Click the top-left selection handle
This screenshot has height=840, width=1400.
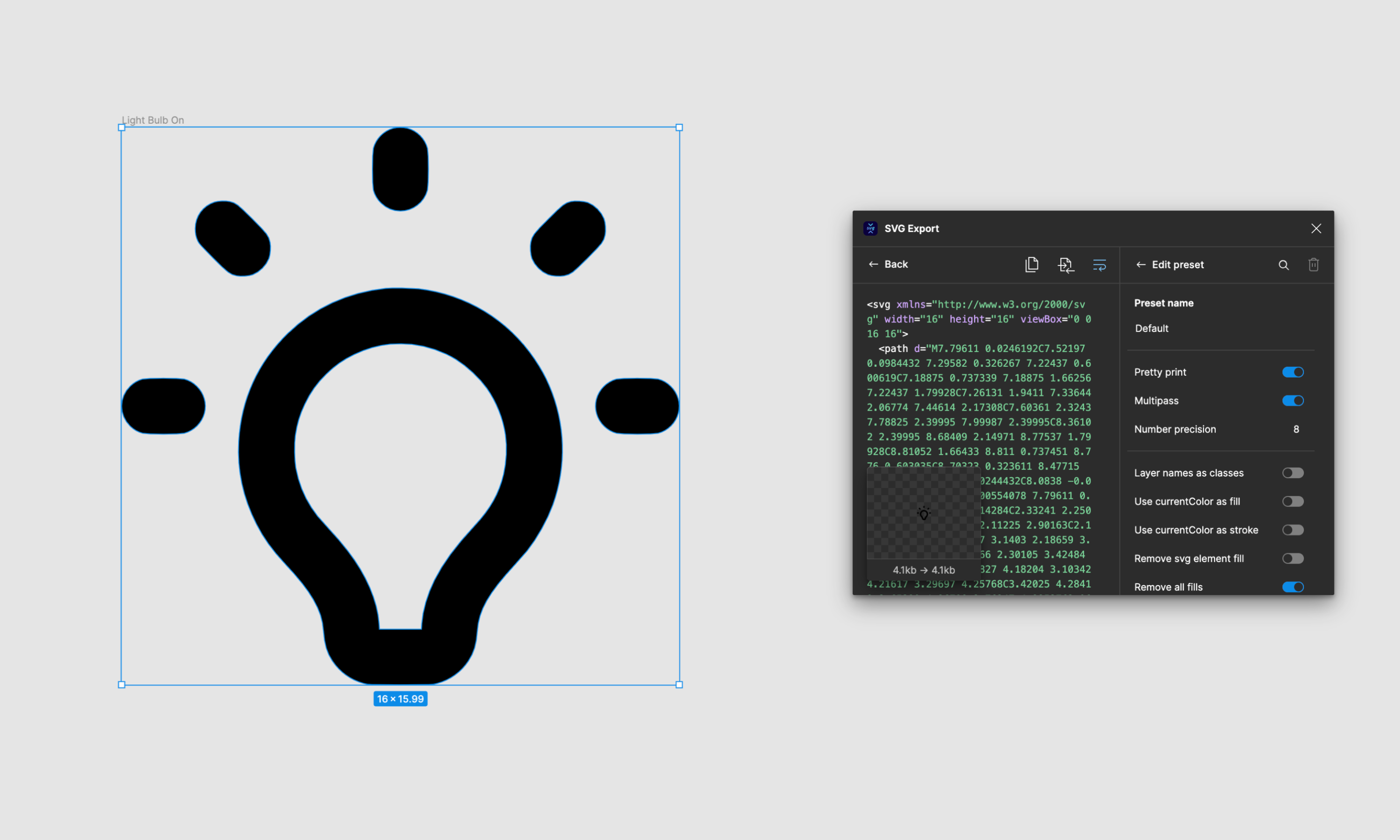[121, 127]
